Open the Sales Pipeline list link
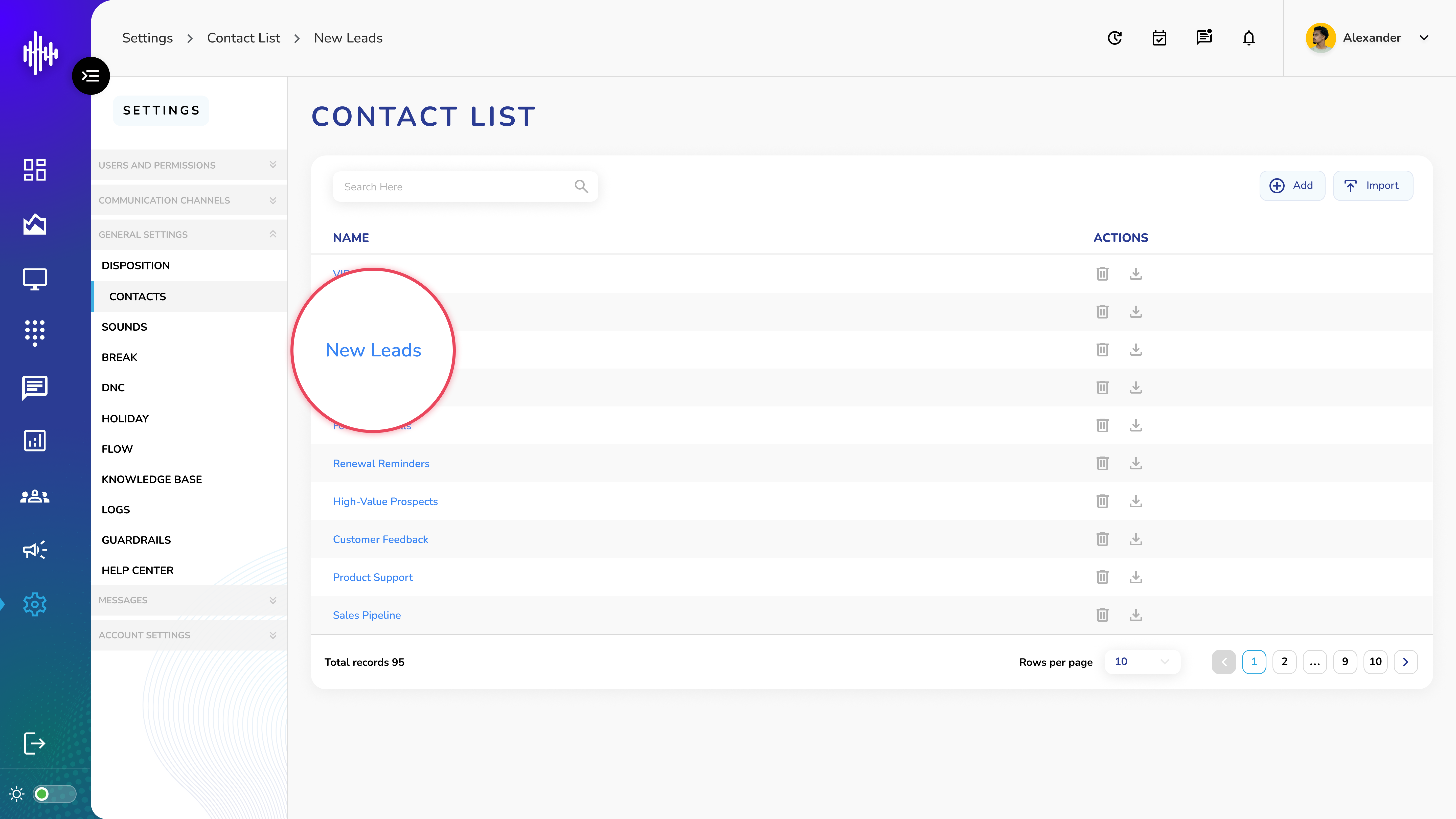Image resolution: width=1456 pixels, height=819 pixels. point(367,615)
